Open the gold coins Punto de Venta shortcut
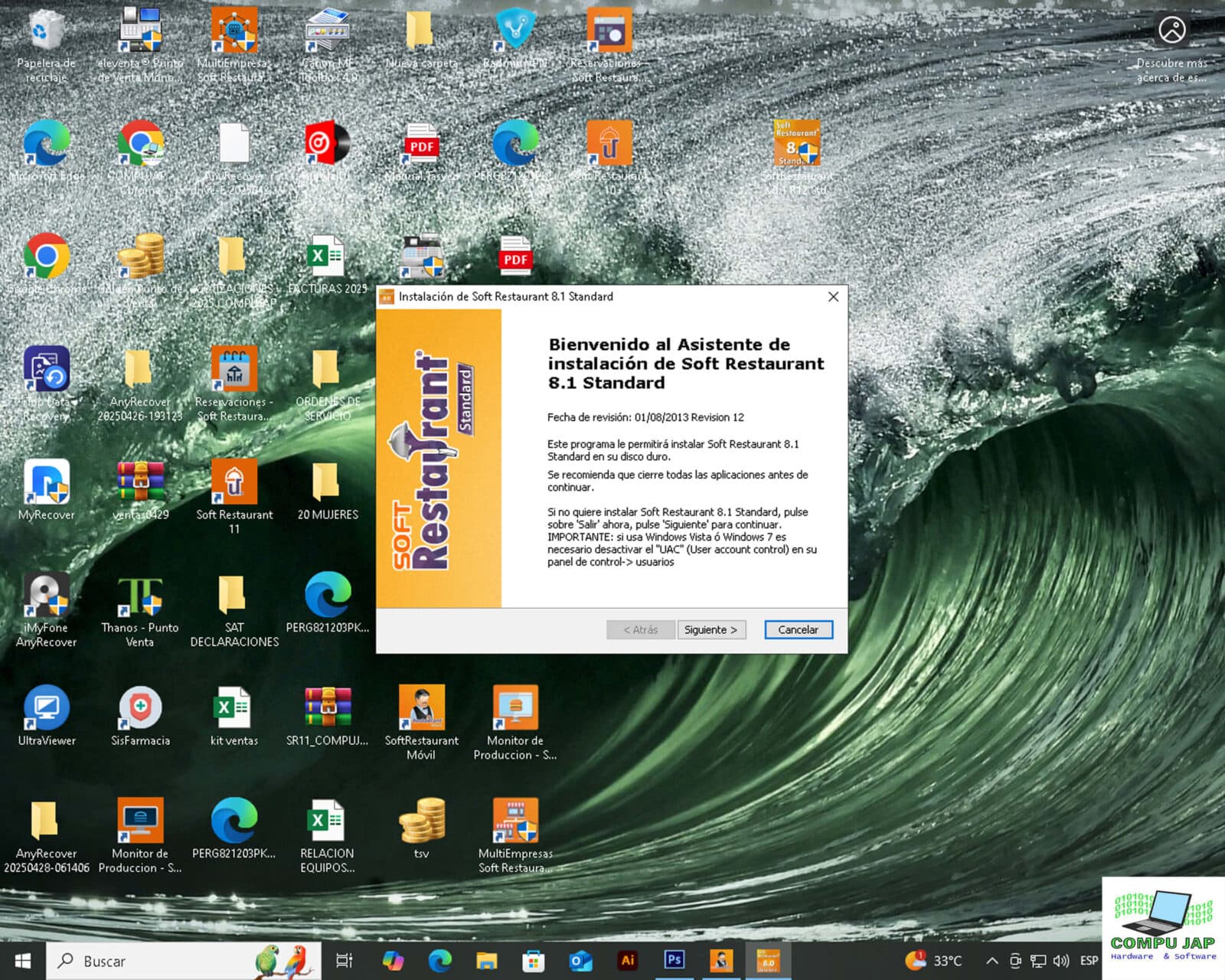Image resolution: width=1225 pixels, height=980 pixels. pyautogui.click(x=140, y=257)
